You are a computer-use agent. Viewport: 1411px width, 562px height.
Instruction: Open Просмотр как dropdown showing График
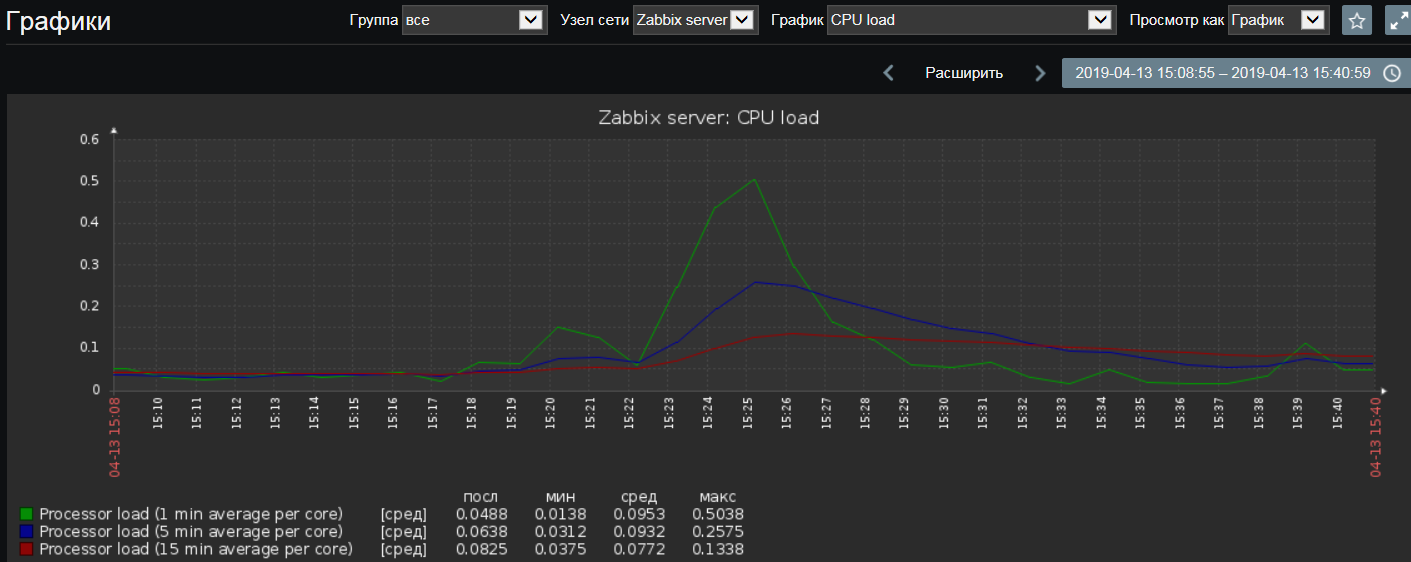coord(1279,20)
